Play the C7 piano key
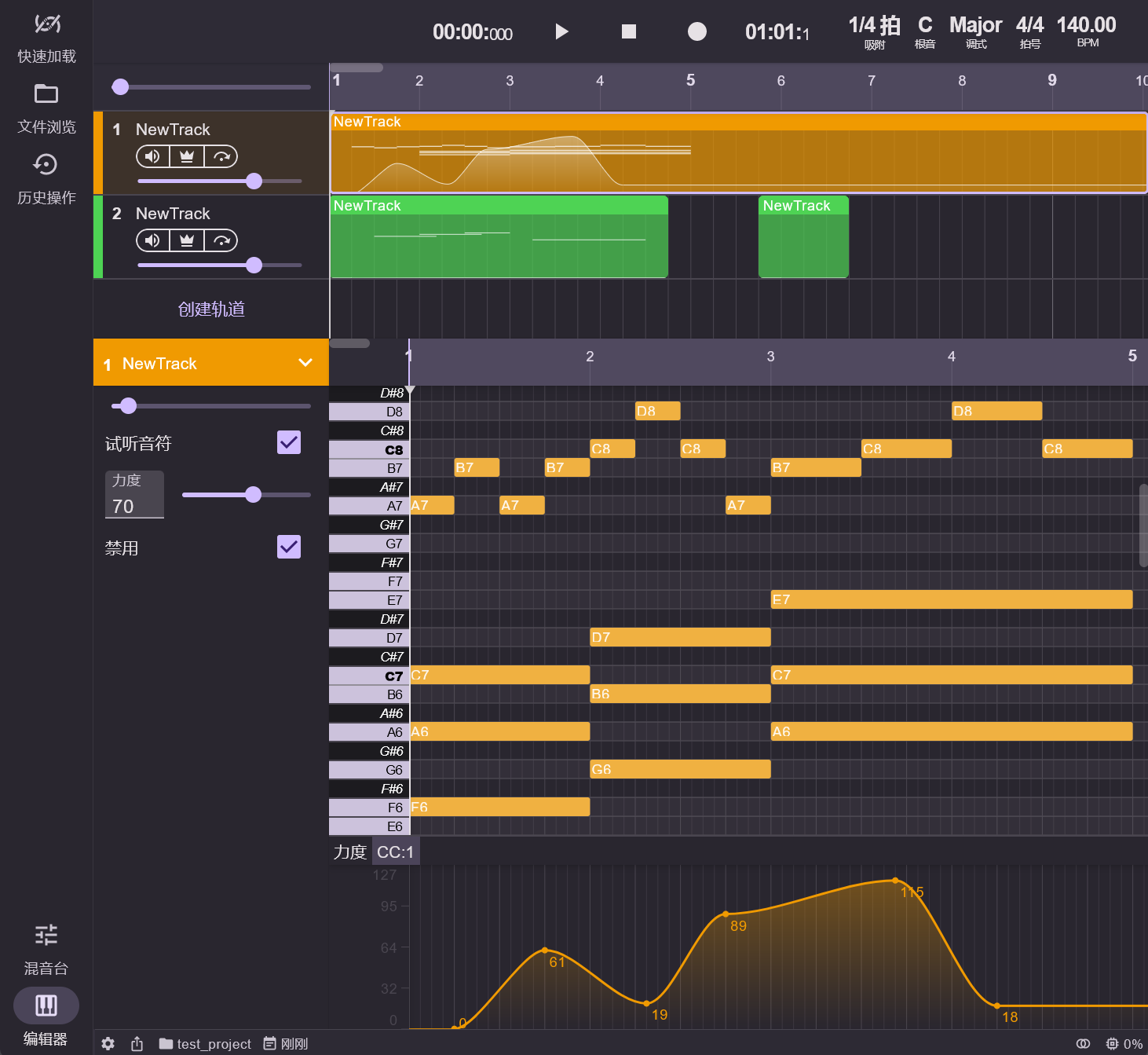The image size is (1148, 1055). click(x=369, y=676)
